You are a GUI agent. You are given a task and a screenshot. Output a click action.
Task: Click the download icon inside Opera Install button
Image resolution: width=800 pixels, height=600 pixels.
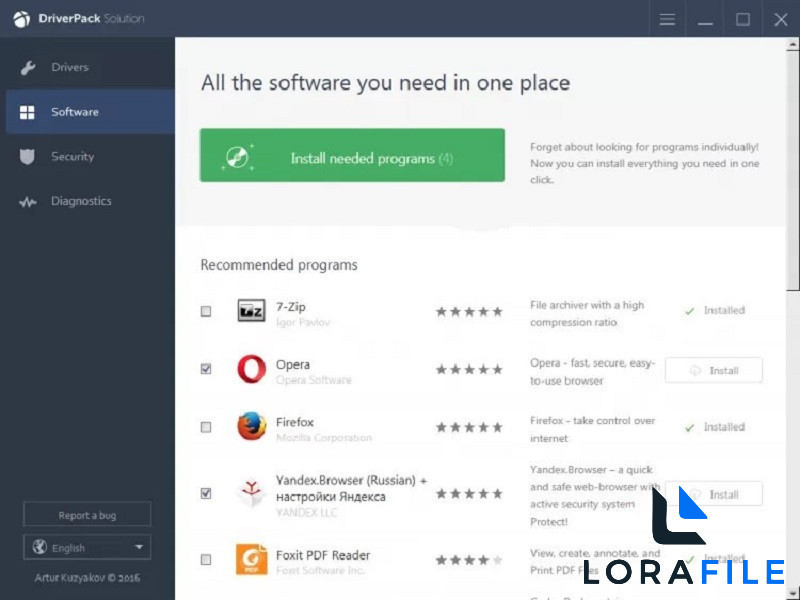point(695,370)
